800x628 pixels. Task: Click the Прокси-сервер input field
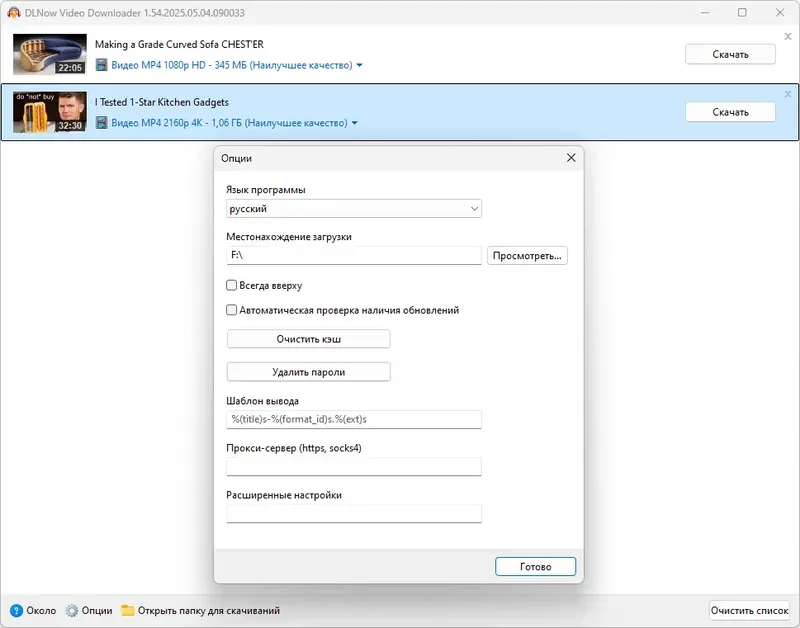tap(354, 467)
